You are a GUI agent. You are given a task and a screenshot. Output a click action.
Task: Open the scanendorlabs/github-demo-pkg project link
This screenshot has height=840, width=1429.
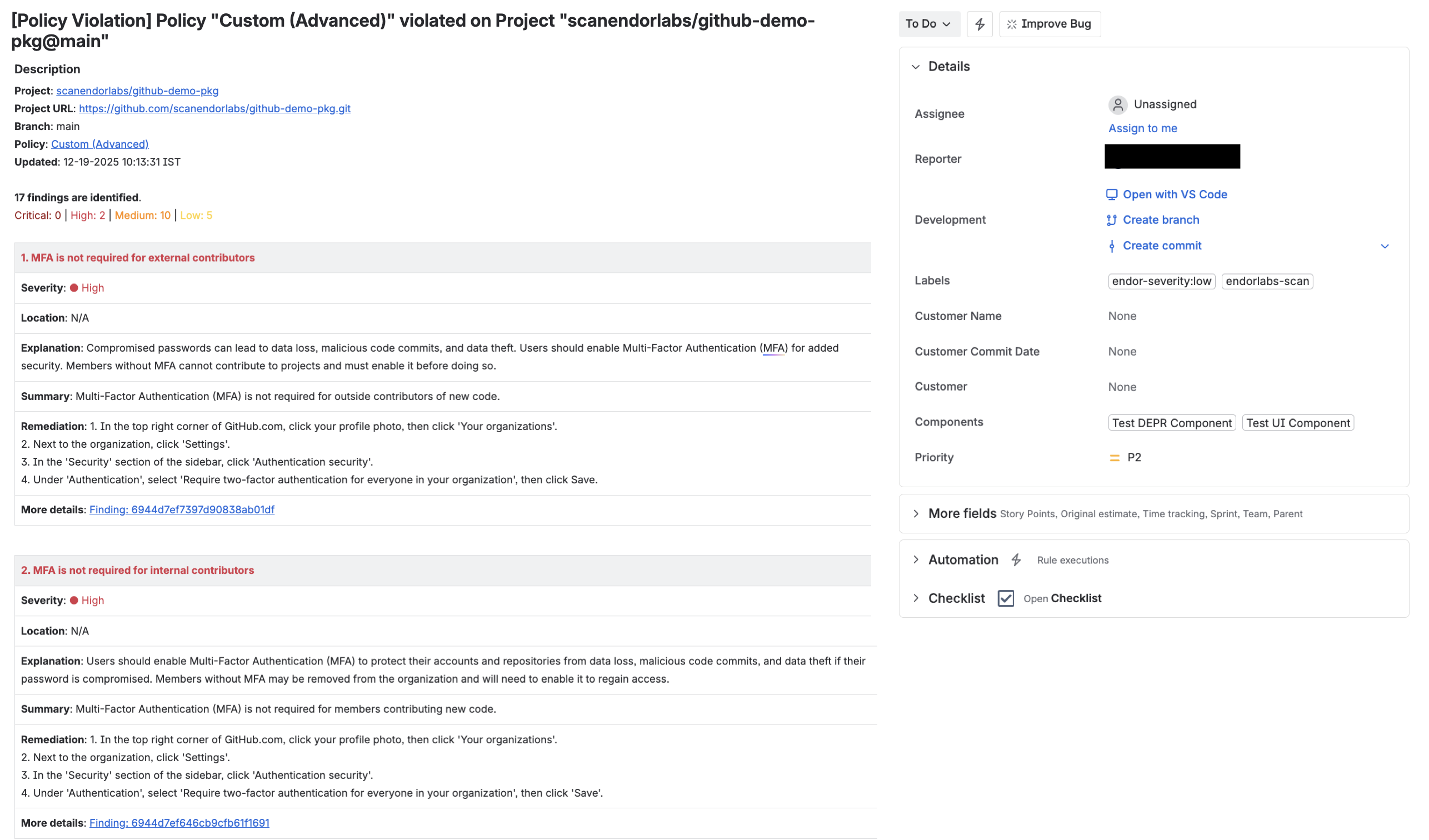[136, 90]
